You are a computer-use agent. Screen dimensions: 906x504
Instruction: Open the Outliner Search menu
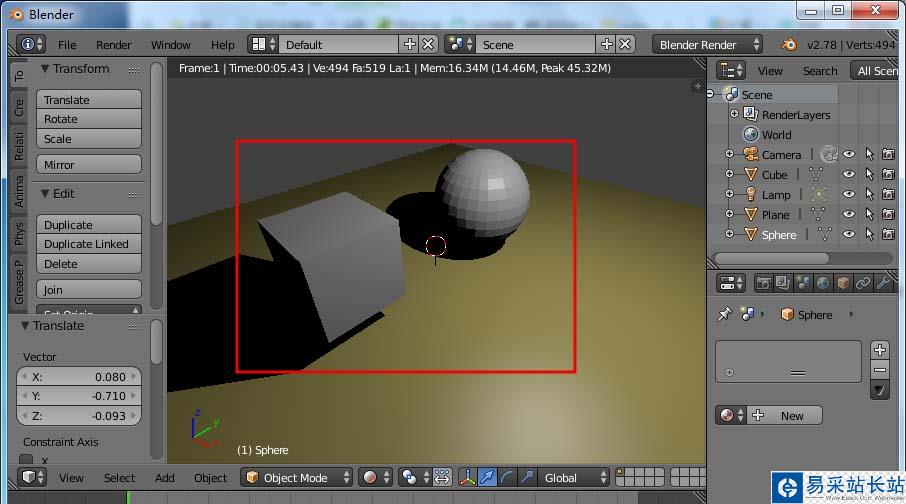tap(819, 71)
